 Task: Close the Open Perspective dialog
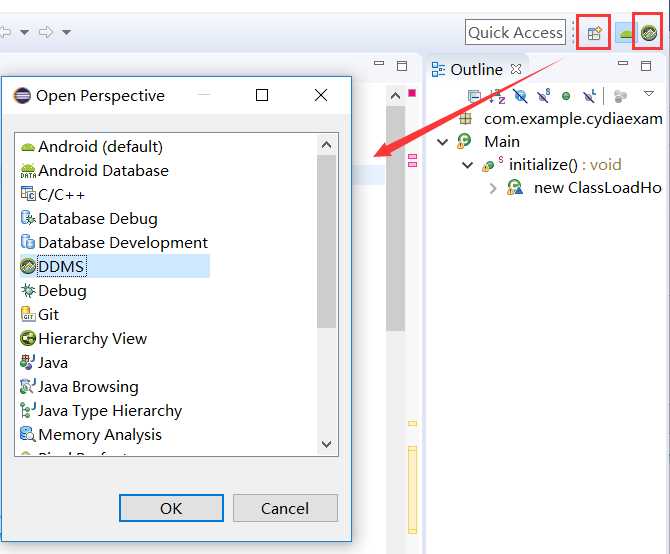(x=321, y=95)
